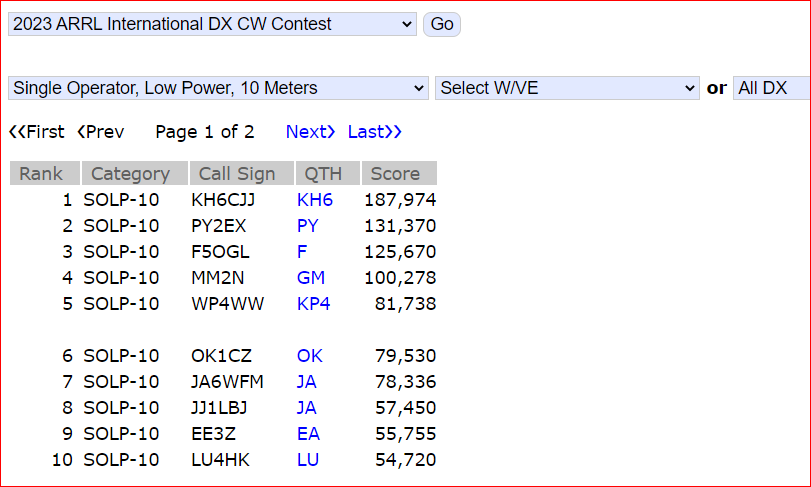Click the score 78,336
The height and width of the screenshot is (487, 811).
click(x=406, y=382)
